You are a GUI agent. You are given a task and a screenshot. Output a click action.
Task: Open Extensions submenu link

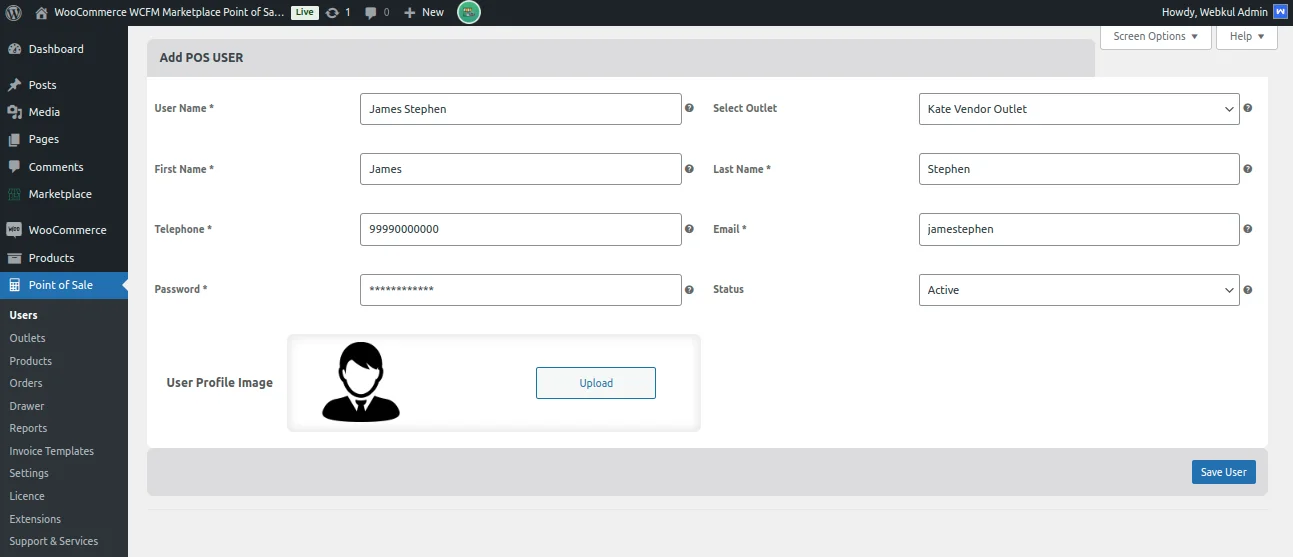click(x=35, y=519)
